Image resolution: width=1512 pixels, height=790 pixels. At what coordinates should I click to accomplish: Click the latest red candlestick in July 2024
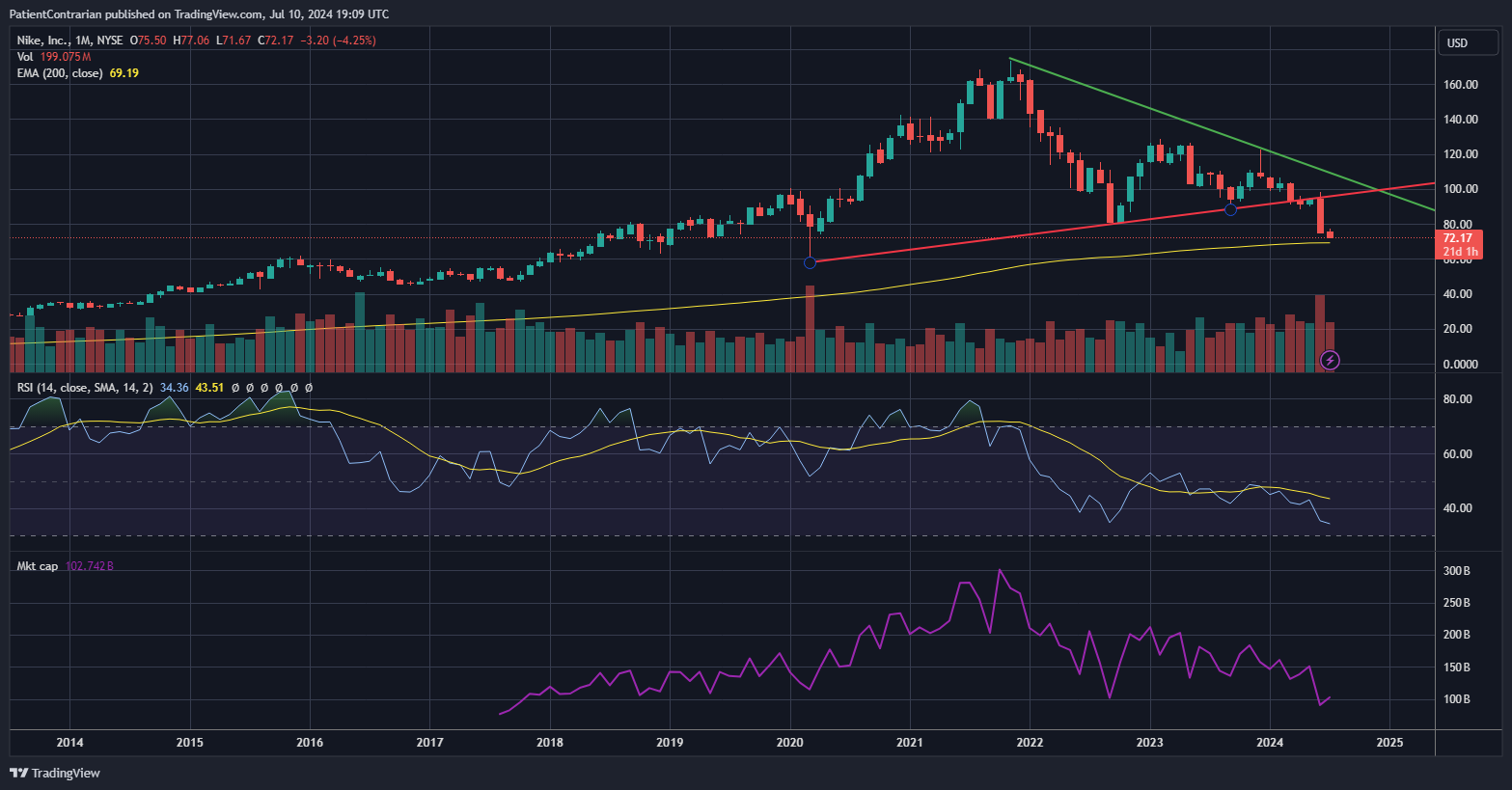pos(1331,234)
